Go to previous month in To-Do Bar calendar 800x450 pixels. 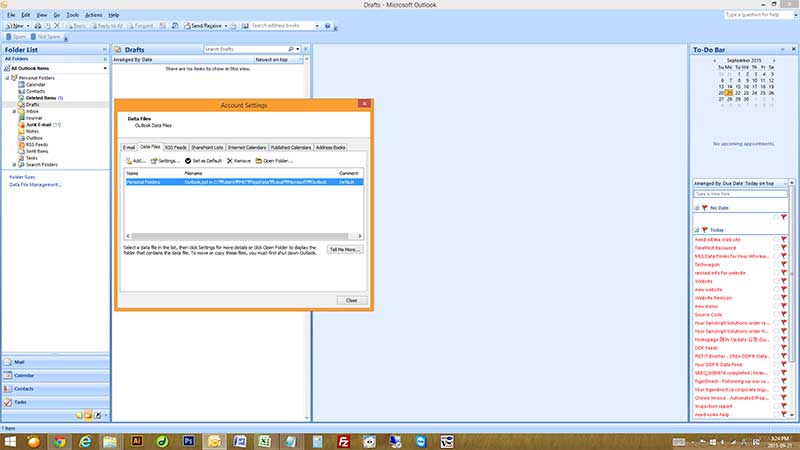tap(715, 60)
